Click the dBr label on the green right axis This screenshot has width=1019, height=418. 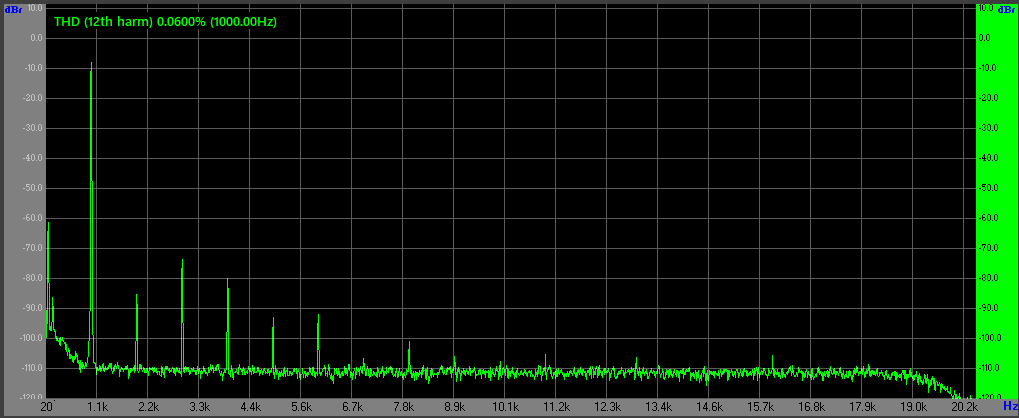pos(1006,9)
